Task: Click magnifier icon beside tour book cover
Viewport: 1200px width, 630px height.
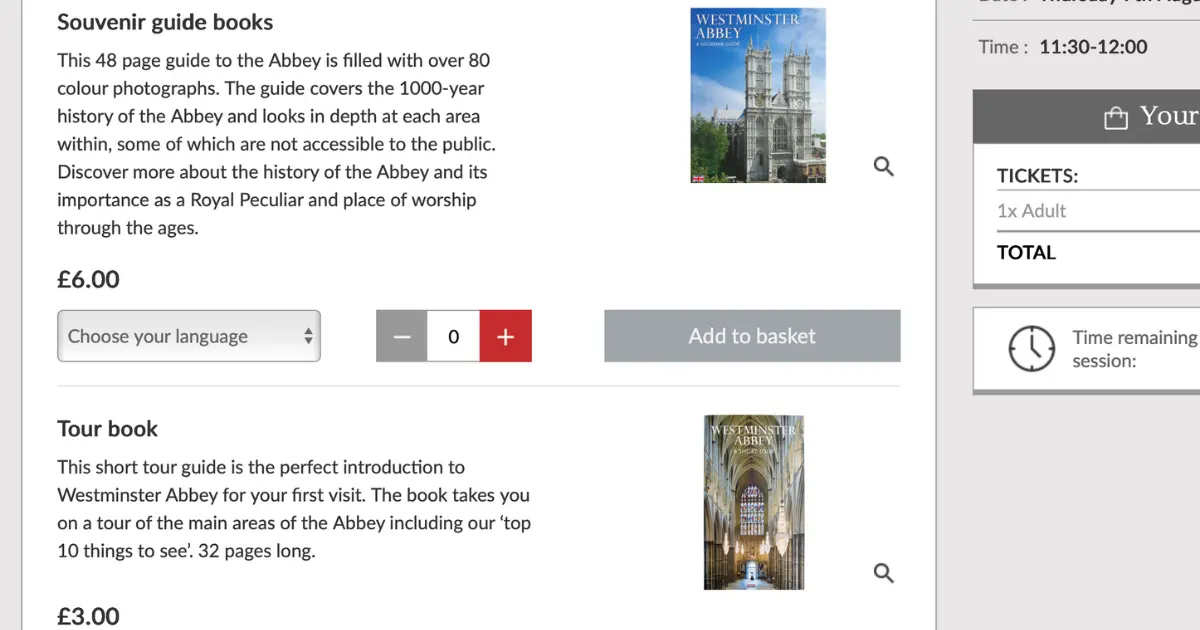Action: tap(883, 572)
